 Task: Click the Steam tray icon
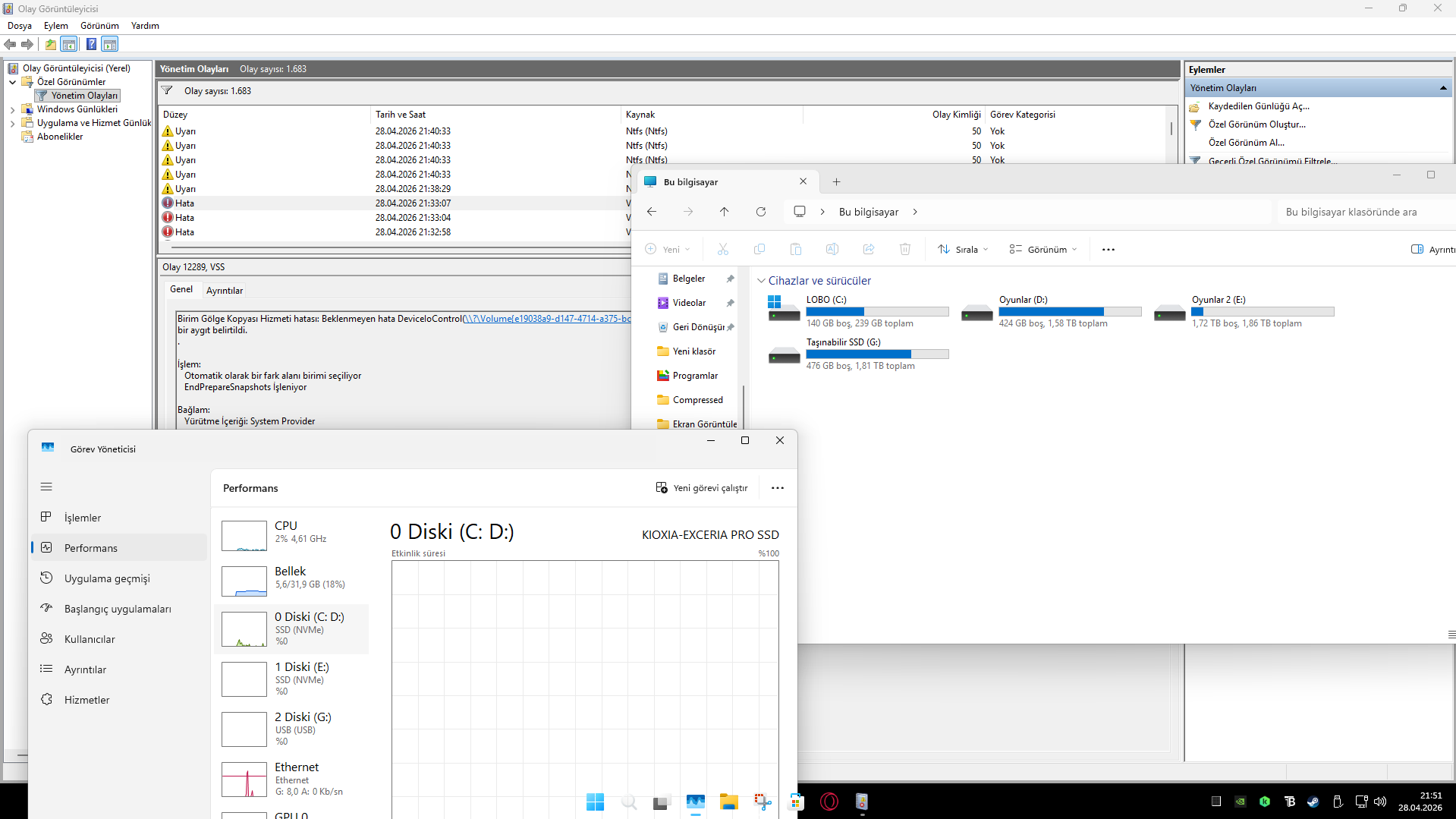pyautogui.click(x=1313, y=802)
